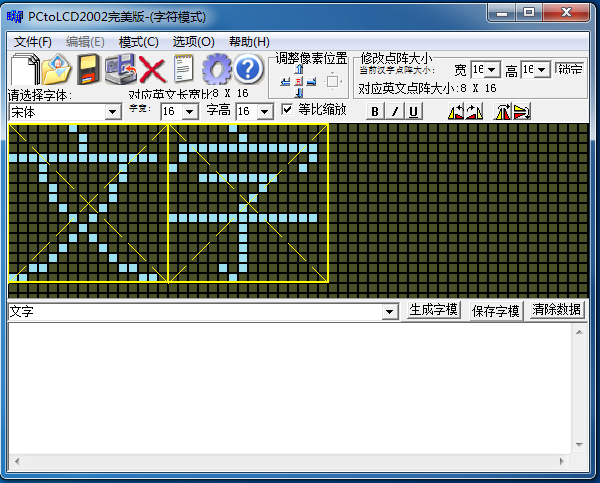The height and width of the screenshot is (483, 600).
Task: Expand the 文字 text input dropdown arrow
Action: [x=390, y=312]
